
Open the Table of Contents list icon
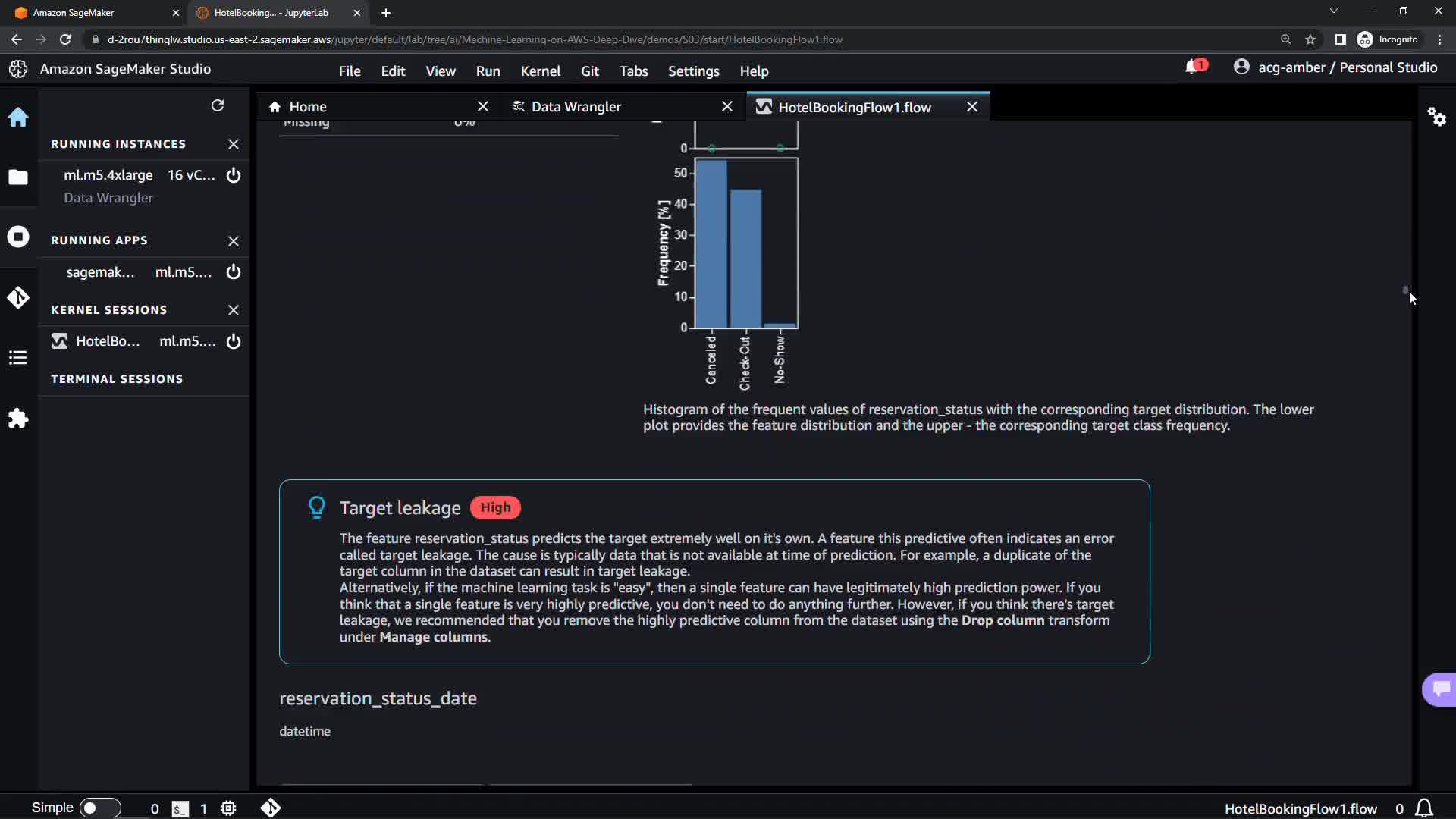[18, 358]
